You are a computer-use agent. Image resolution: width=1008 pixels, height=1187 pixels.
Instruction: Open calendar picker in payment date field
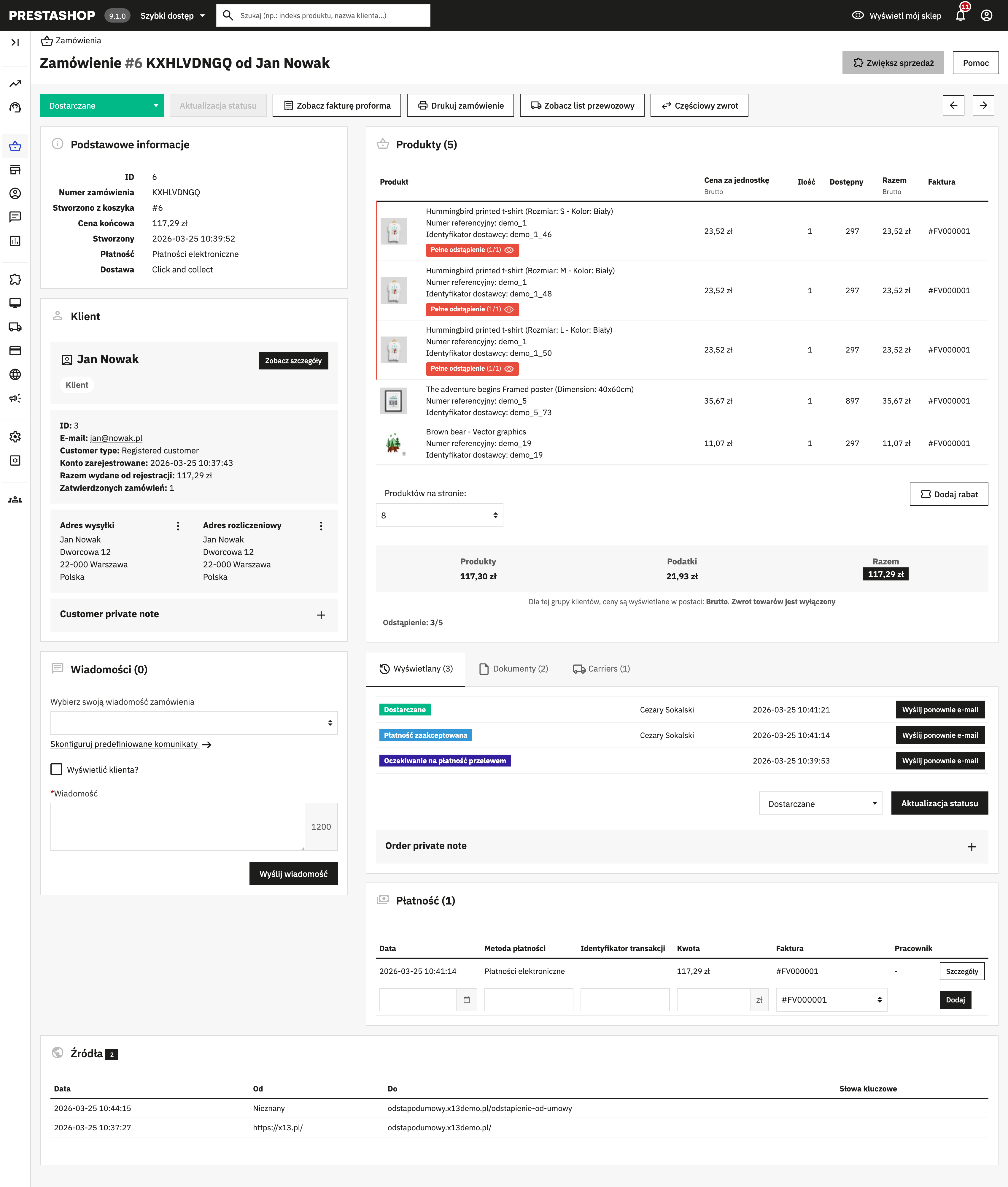pyautogui.click(x=466, y=999)
